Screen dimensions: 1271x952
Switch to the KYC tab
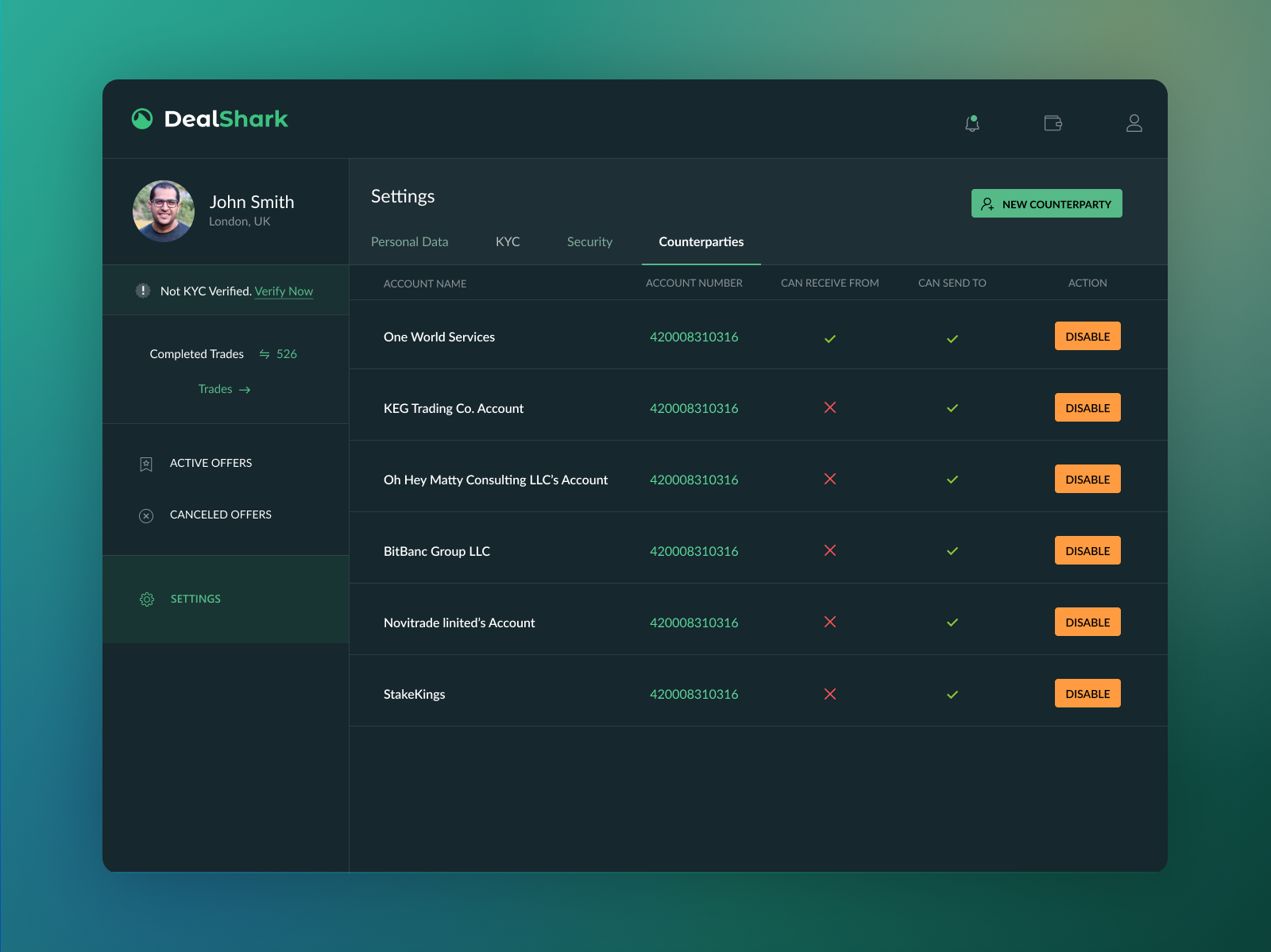pos(508,241)
